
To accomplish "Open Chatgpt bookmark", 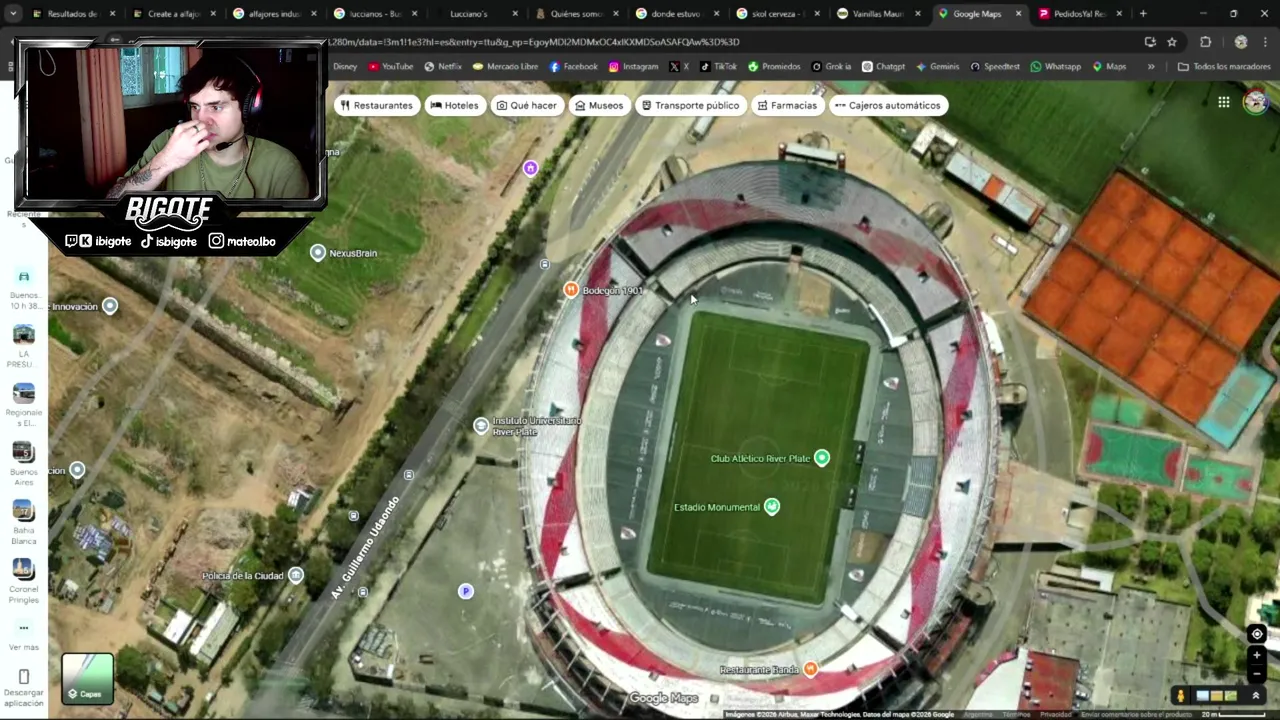I will tap(882, 67).
